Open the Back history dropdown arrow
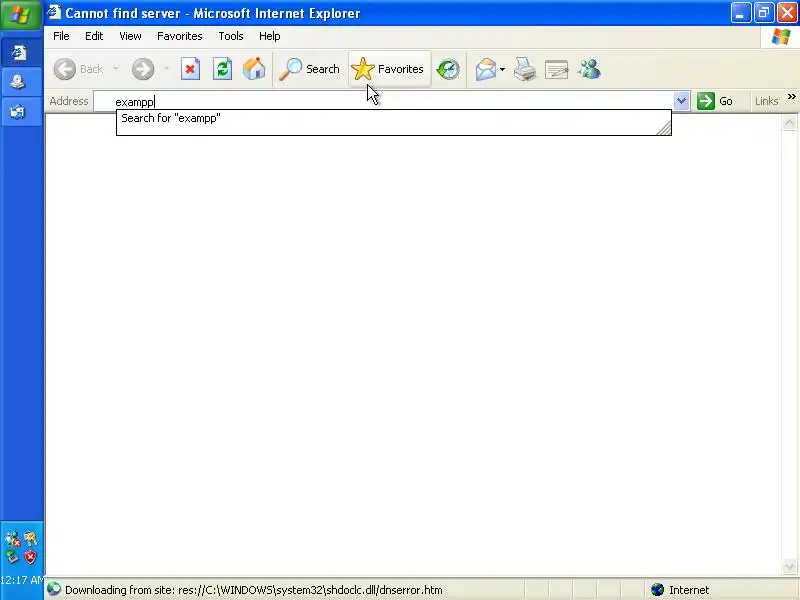800x600 pixels. [x=116, y=68]
